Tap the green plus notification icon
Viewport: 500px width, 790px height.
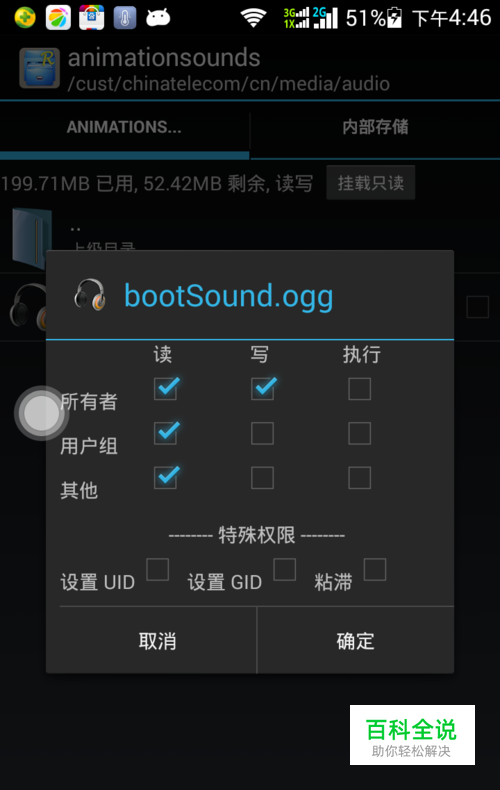coord(25,18)
